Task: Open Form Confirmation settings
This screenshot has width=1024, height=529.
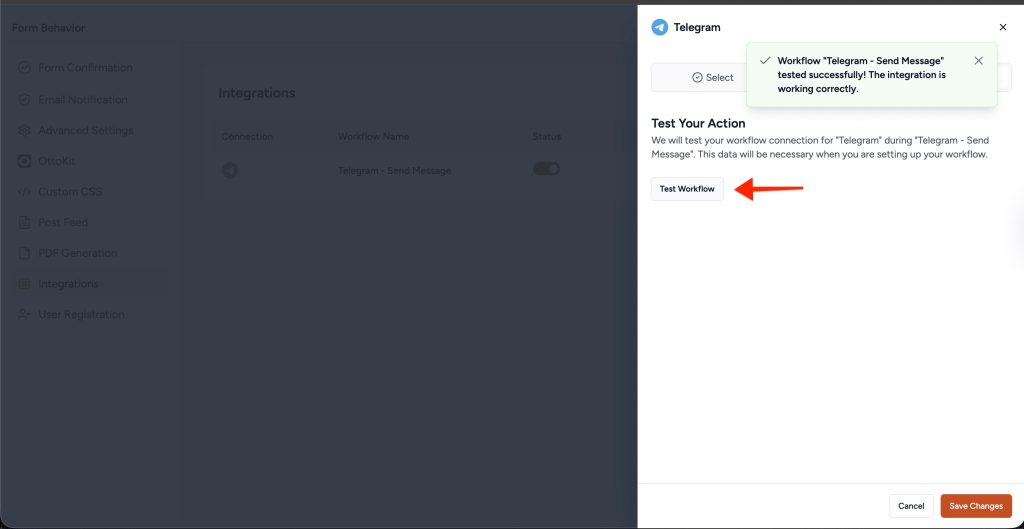Action: [85, 68]
